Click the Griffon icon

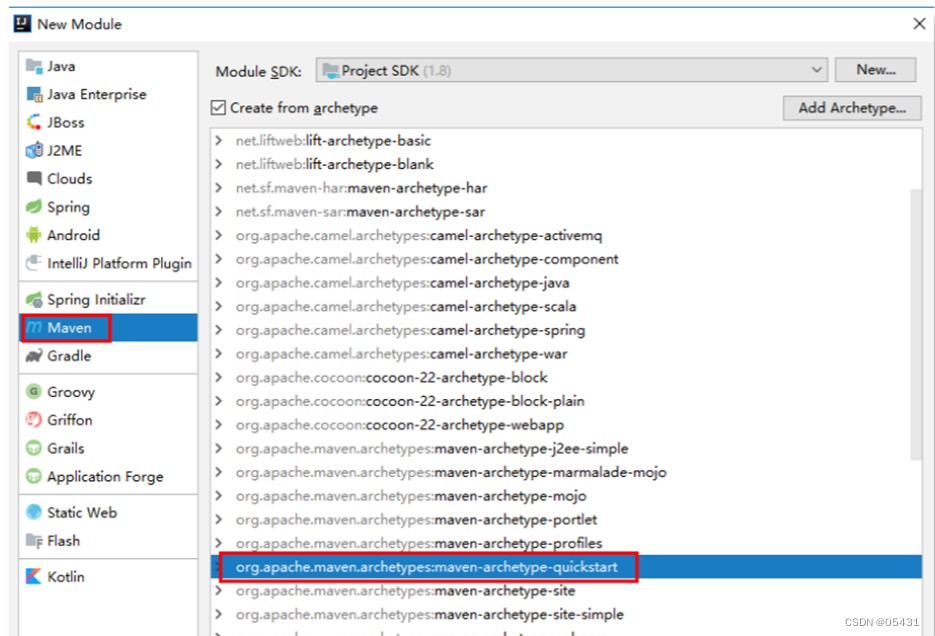(x=34, y=420)
